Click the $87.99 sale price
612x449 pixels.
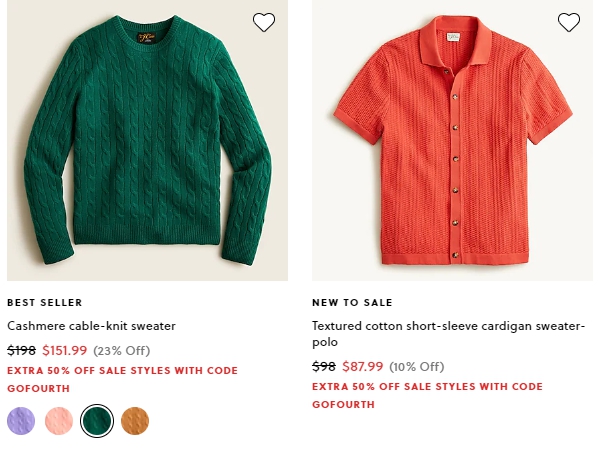point(363,366)
